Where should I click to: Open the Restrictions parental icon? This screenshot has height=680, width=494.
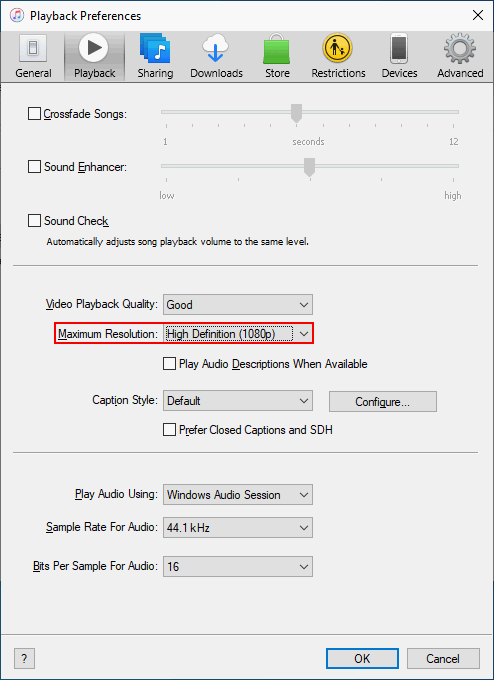click(x=338, y=48)
